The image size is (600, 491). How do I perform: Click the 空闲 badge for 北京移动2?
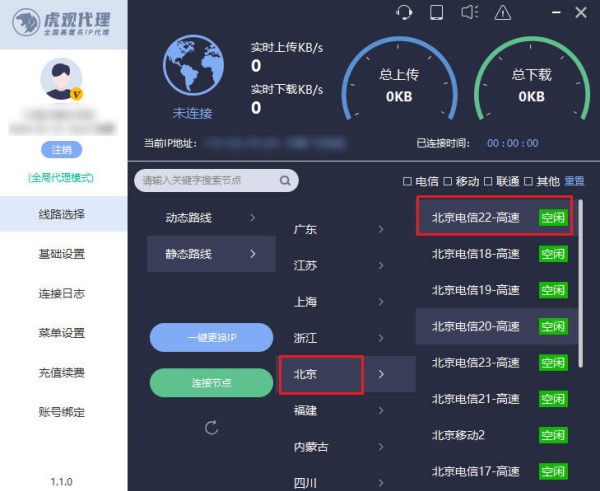pos(553,435)
